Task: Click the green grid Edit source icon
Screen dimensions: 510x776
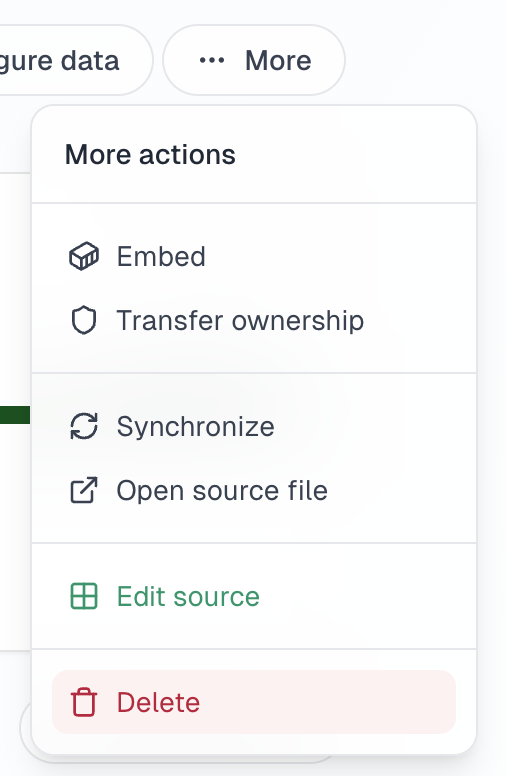Action: 84,596
